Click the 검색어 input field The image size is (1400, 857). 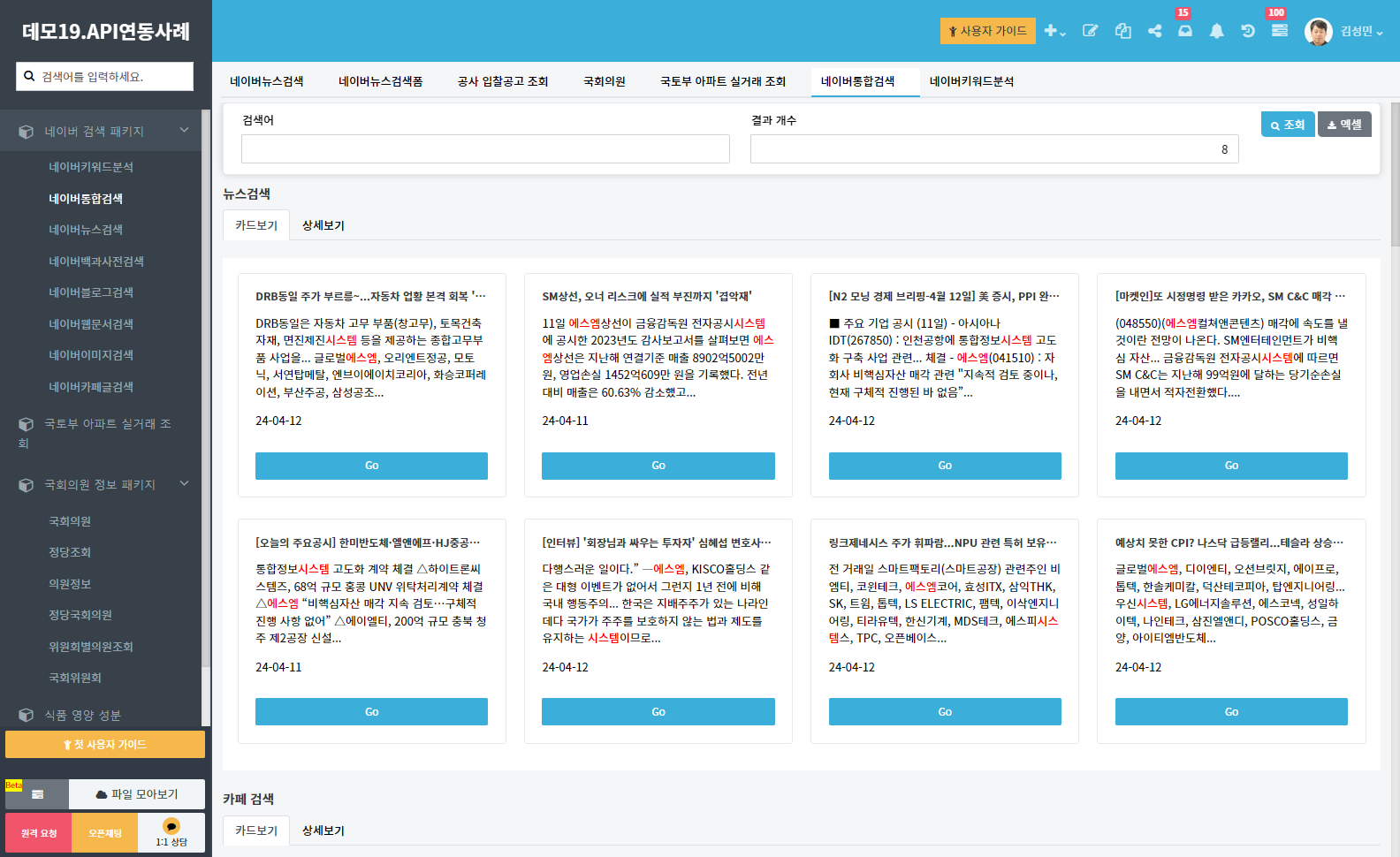(x=485, y=149)
